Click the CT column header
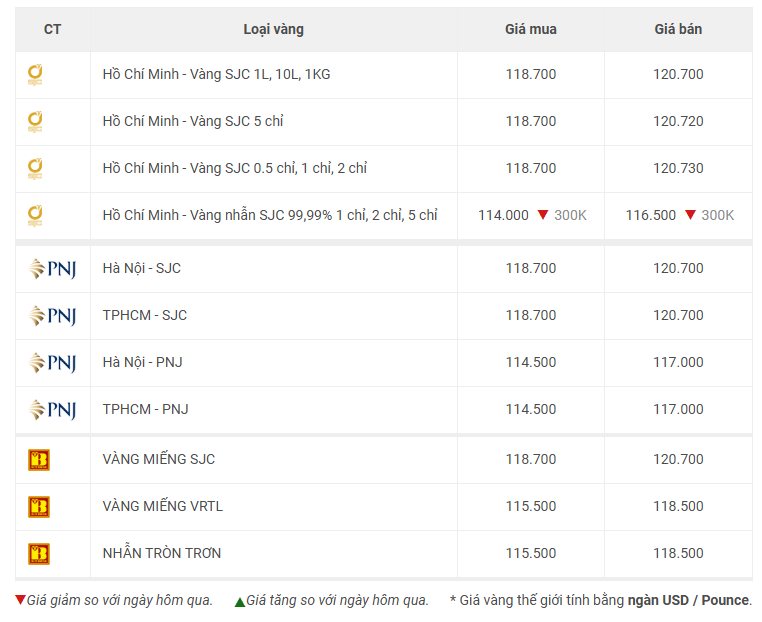The height and width of the screenshot is (622, 762). pyautogui.click(x=52, y=29)
